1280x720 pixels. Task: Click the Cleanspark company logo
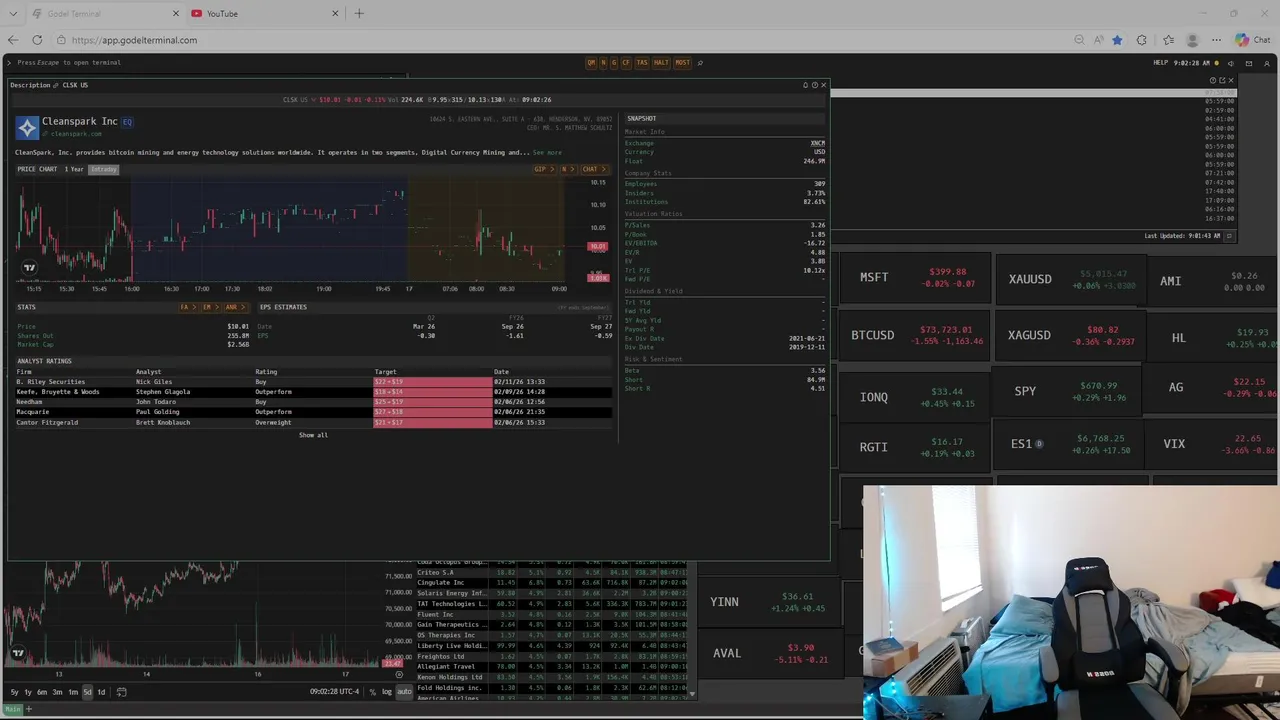(x=27, y=126)
